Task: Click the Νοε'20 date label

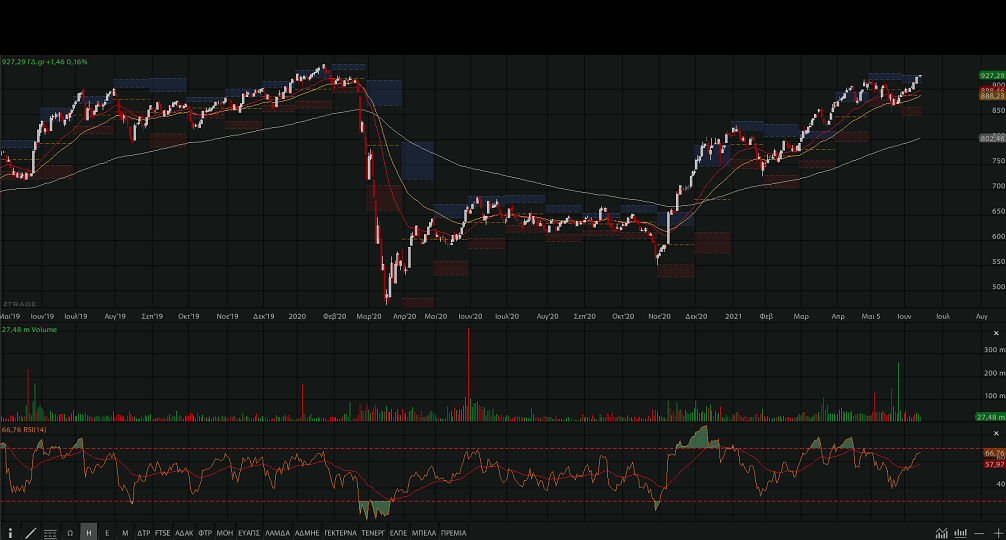Action: click(x=659, y=316)
